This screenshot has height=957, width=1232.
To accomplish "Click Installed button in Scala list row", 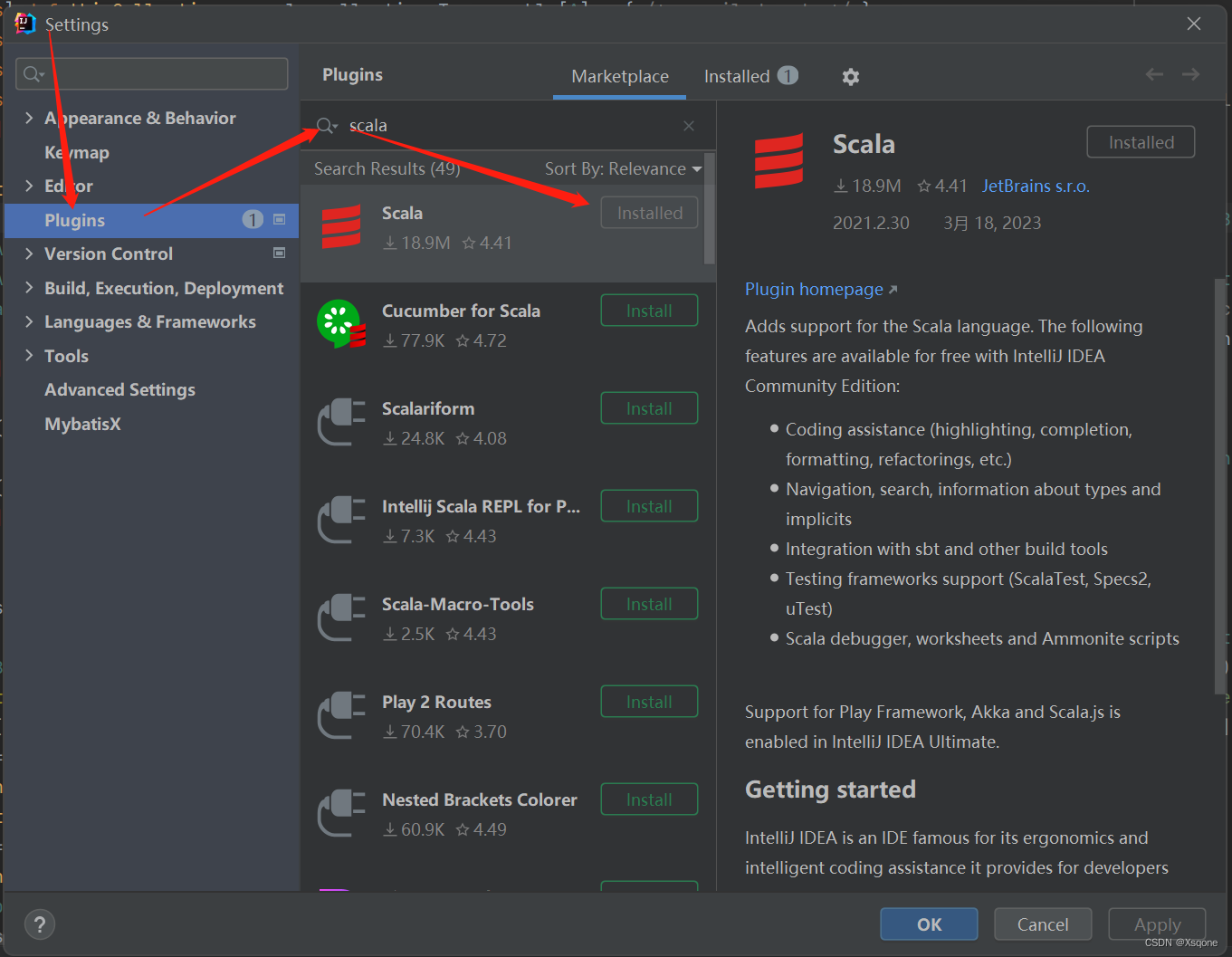I will click(x=649, y=213).
